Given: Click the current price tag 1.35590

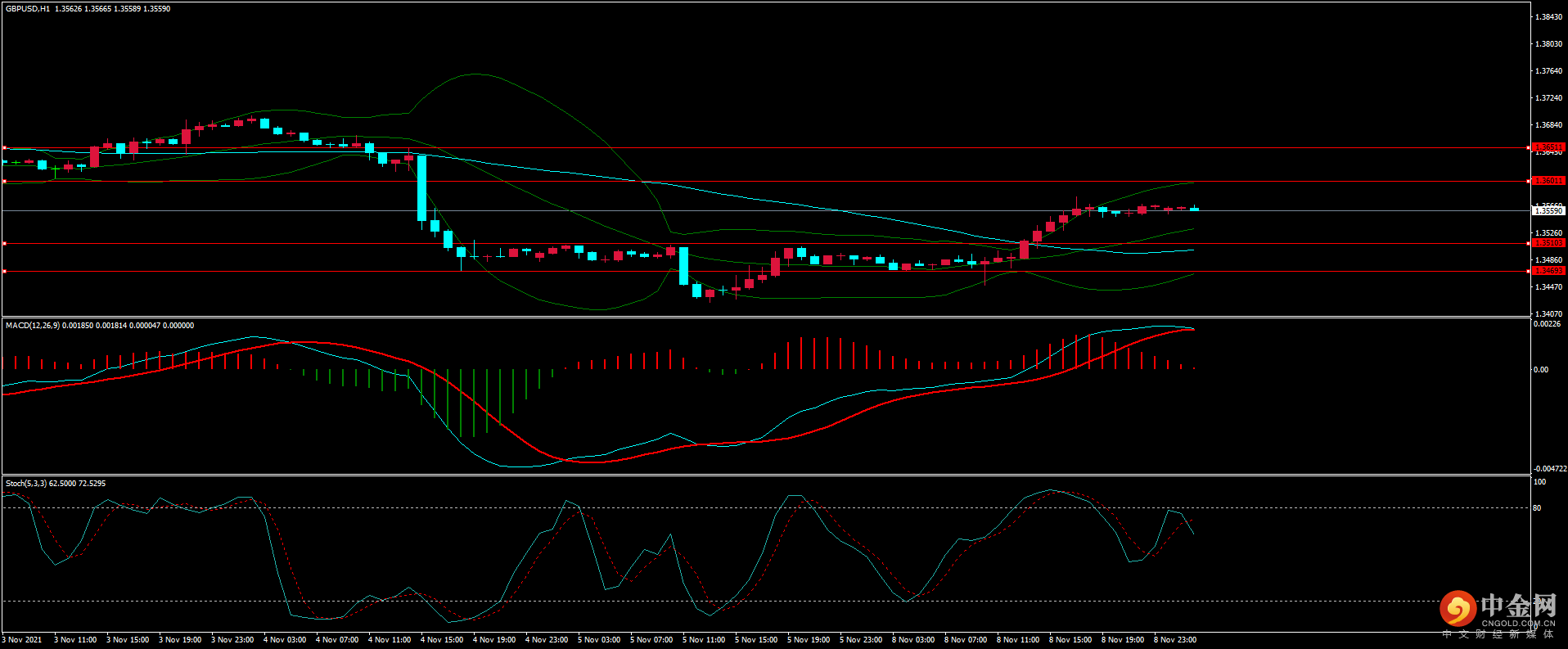Looking at the screenshot, I should click(1548, 211).
